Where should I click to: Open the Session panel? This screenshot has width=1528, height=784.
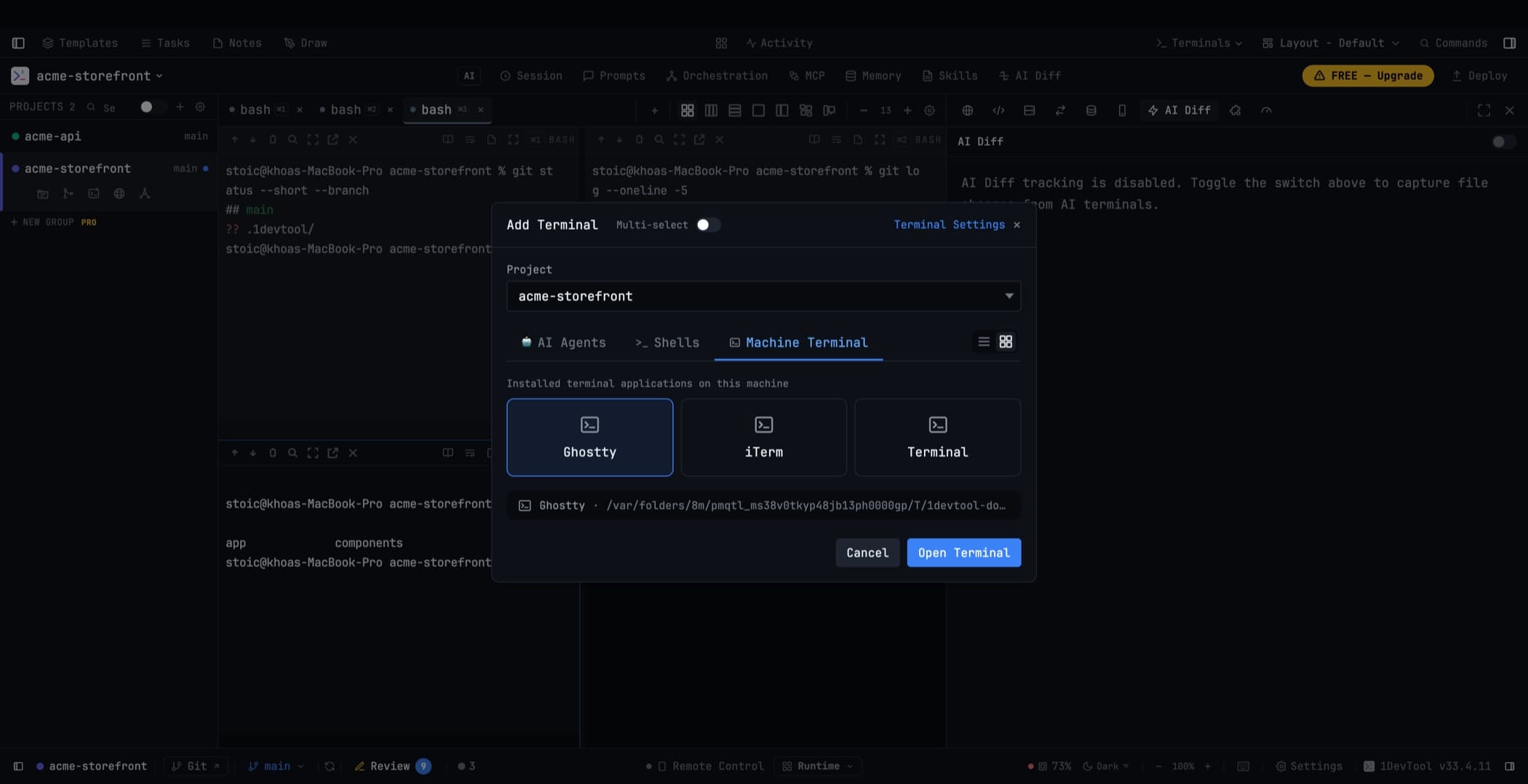coord(531,76)
